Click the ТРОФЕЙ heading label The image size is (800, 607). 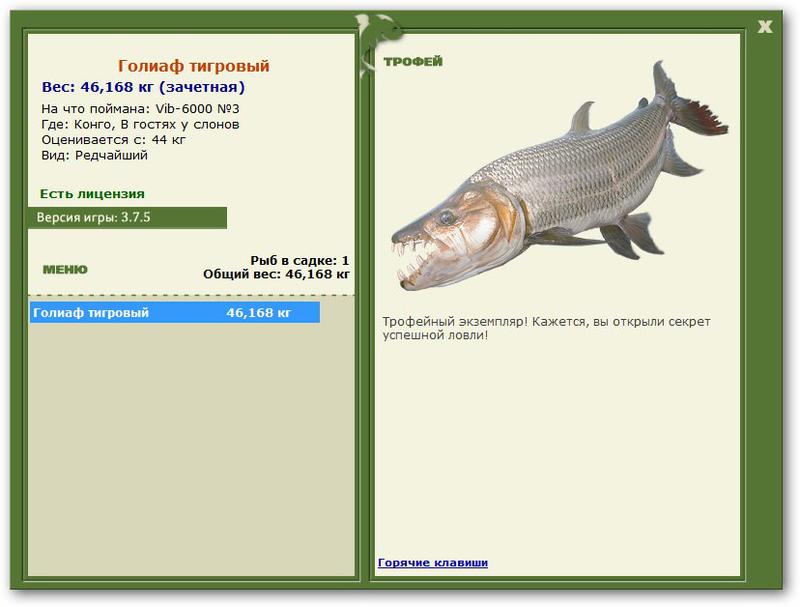pos(413,62)
